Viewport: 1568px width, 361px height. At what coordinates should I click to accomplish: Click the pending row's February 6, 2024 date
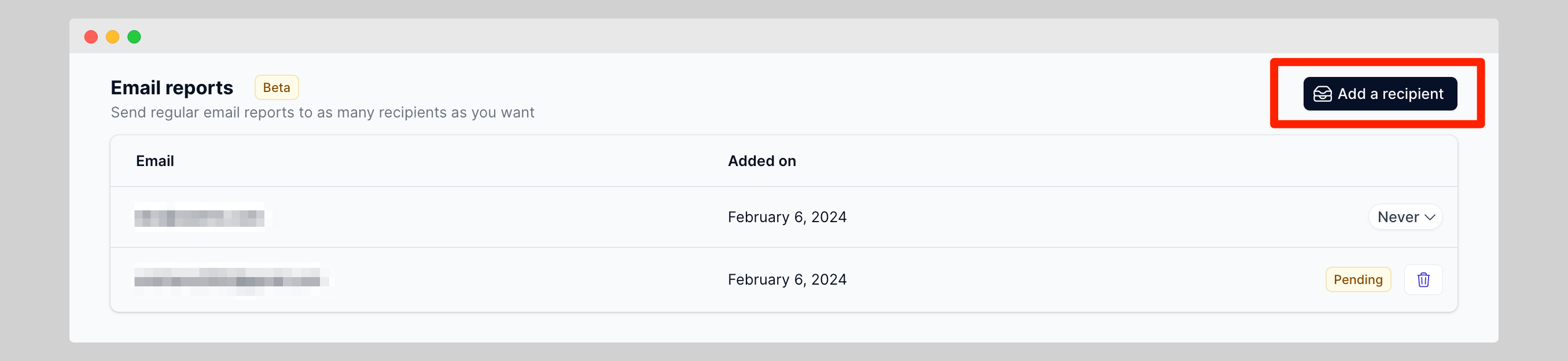786,279
